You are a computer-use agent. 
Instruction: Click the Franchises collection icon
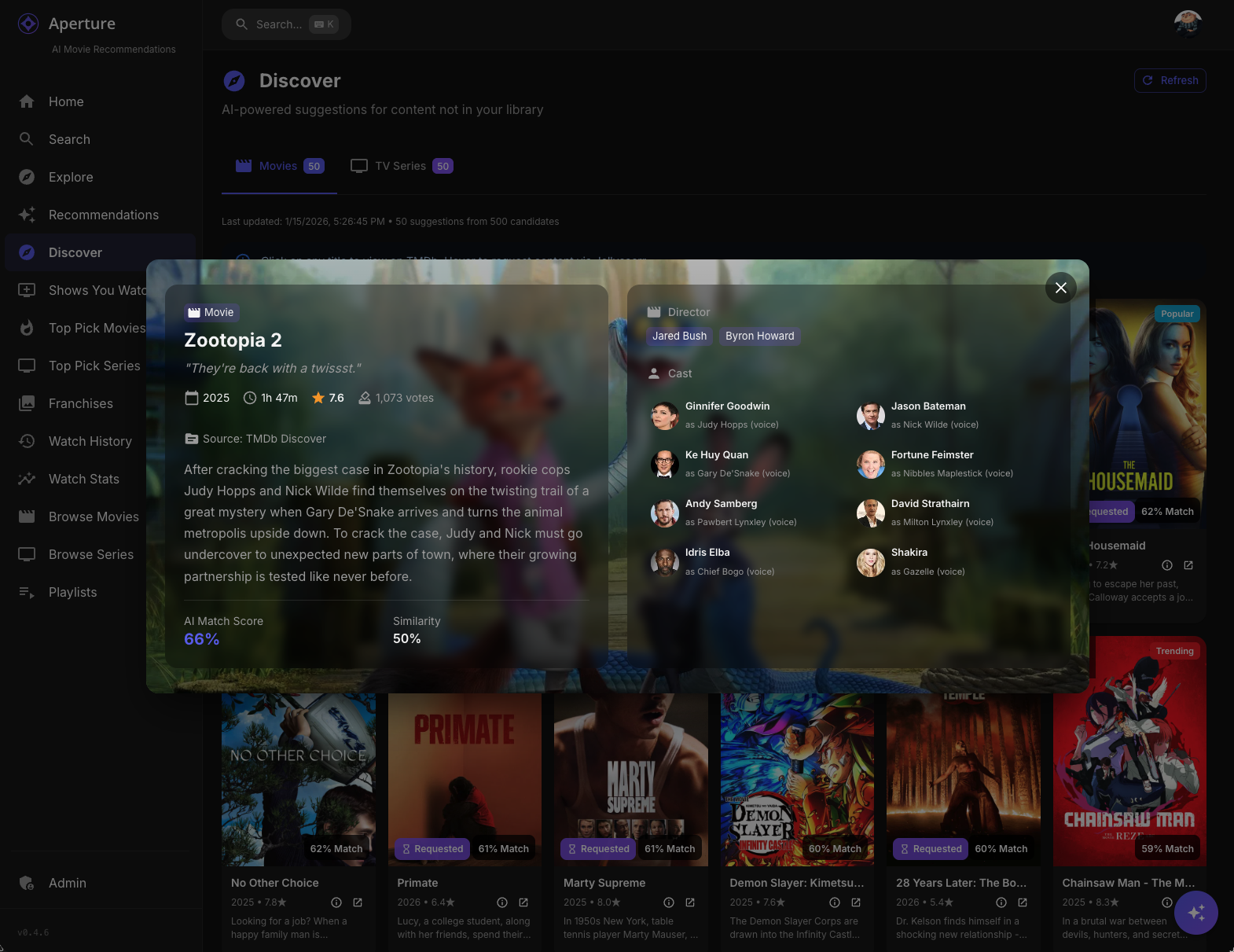click(x=27, y=403)
